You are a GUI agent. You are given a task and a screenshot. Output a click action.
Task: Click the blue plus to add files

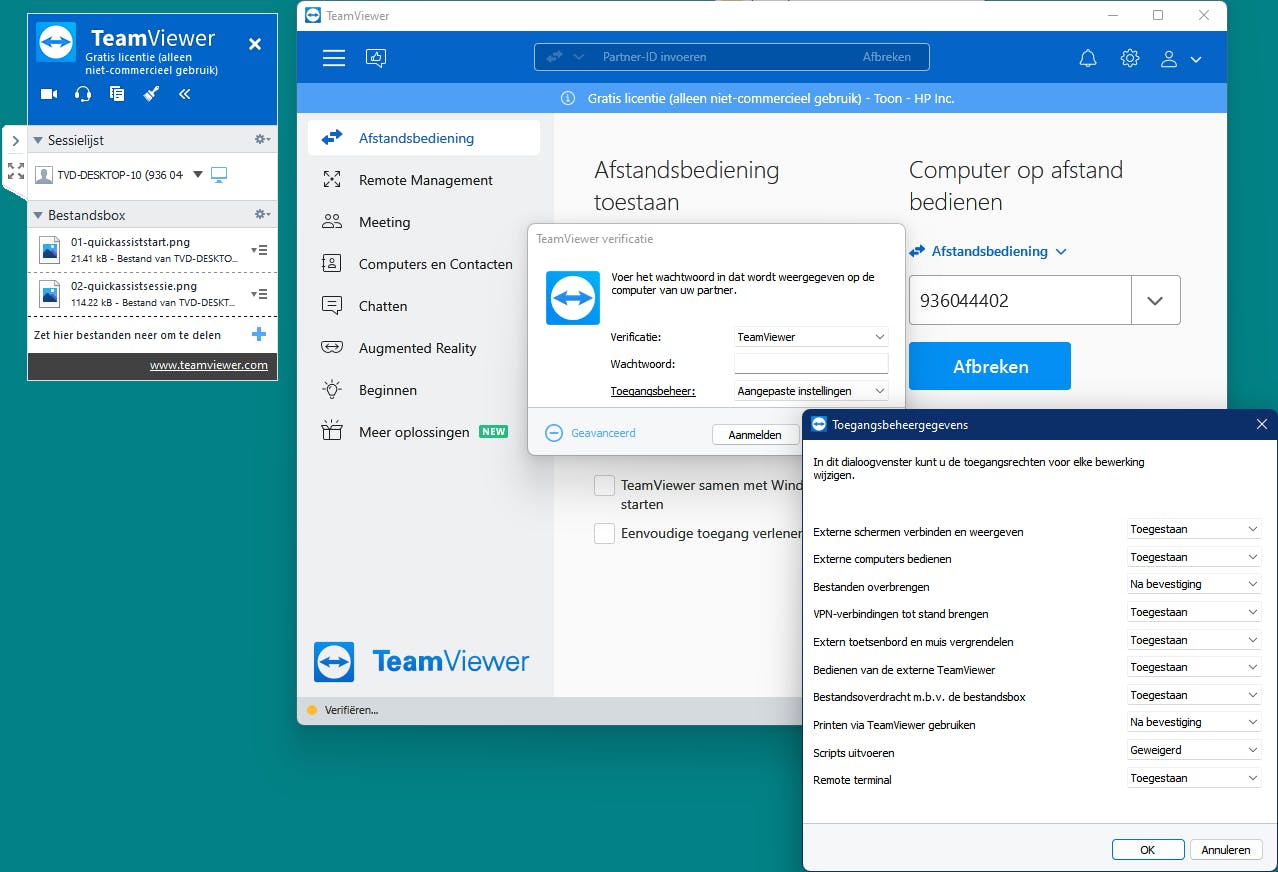coord(259,334)
